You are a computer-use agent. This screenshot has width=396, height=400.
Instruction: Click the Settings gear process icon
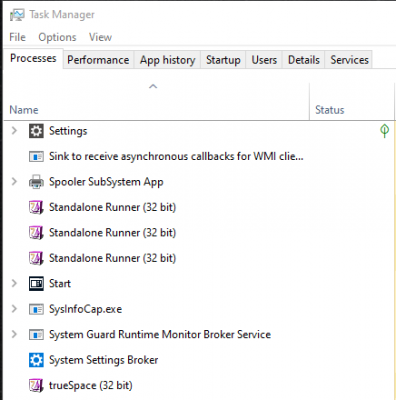click(x=36, y=131)
